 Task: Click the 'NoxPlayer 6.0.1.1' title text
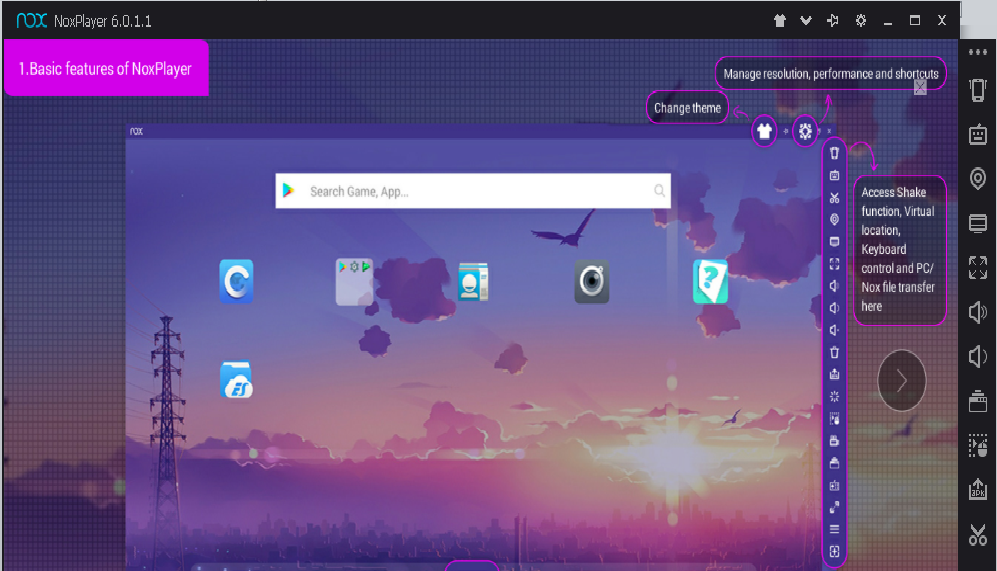(x=103, y=22)
